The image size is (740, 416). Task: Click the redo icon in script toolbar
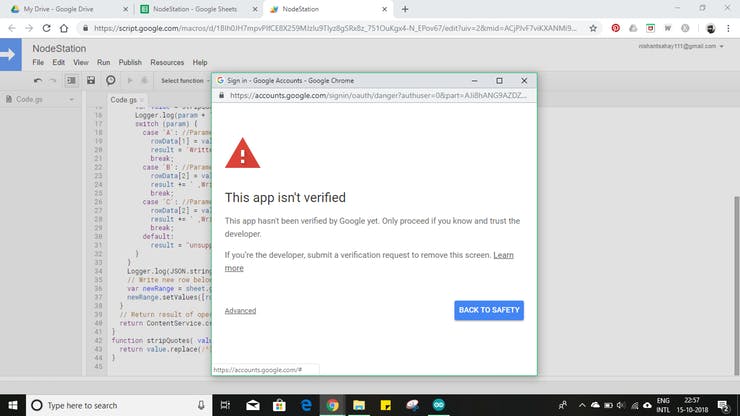[53, 81]
